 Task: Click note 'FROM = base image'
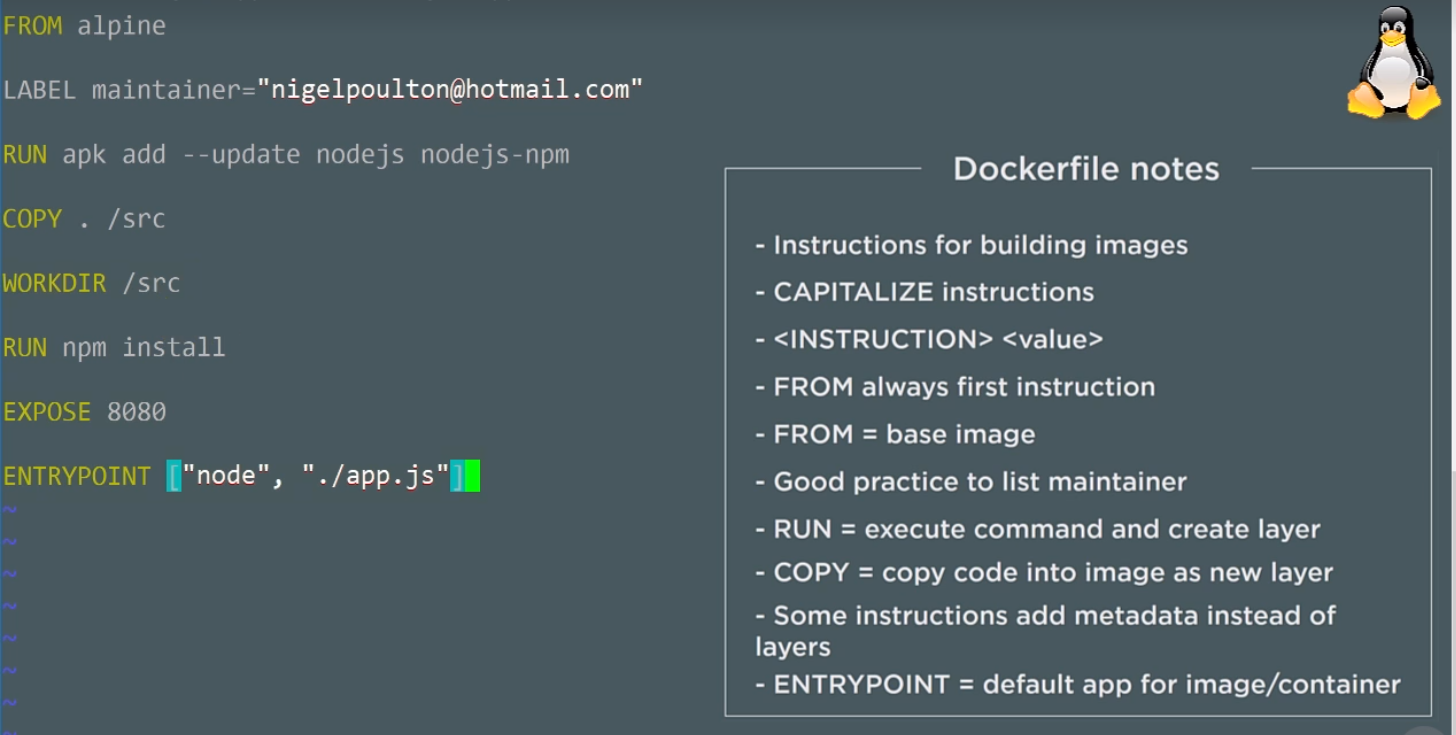(895, 435)
